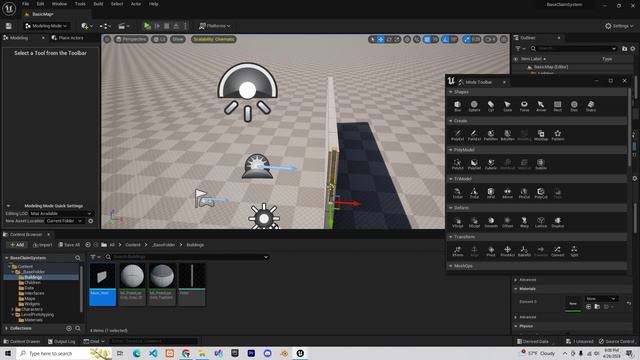This screenshot has width=640, height=360.
Task: Select the Disc shape tool
Action: click(574, 106)
